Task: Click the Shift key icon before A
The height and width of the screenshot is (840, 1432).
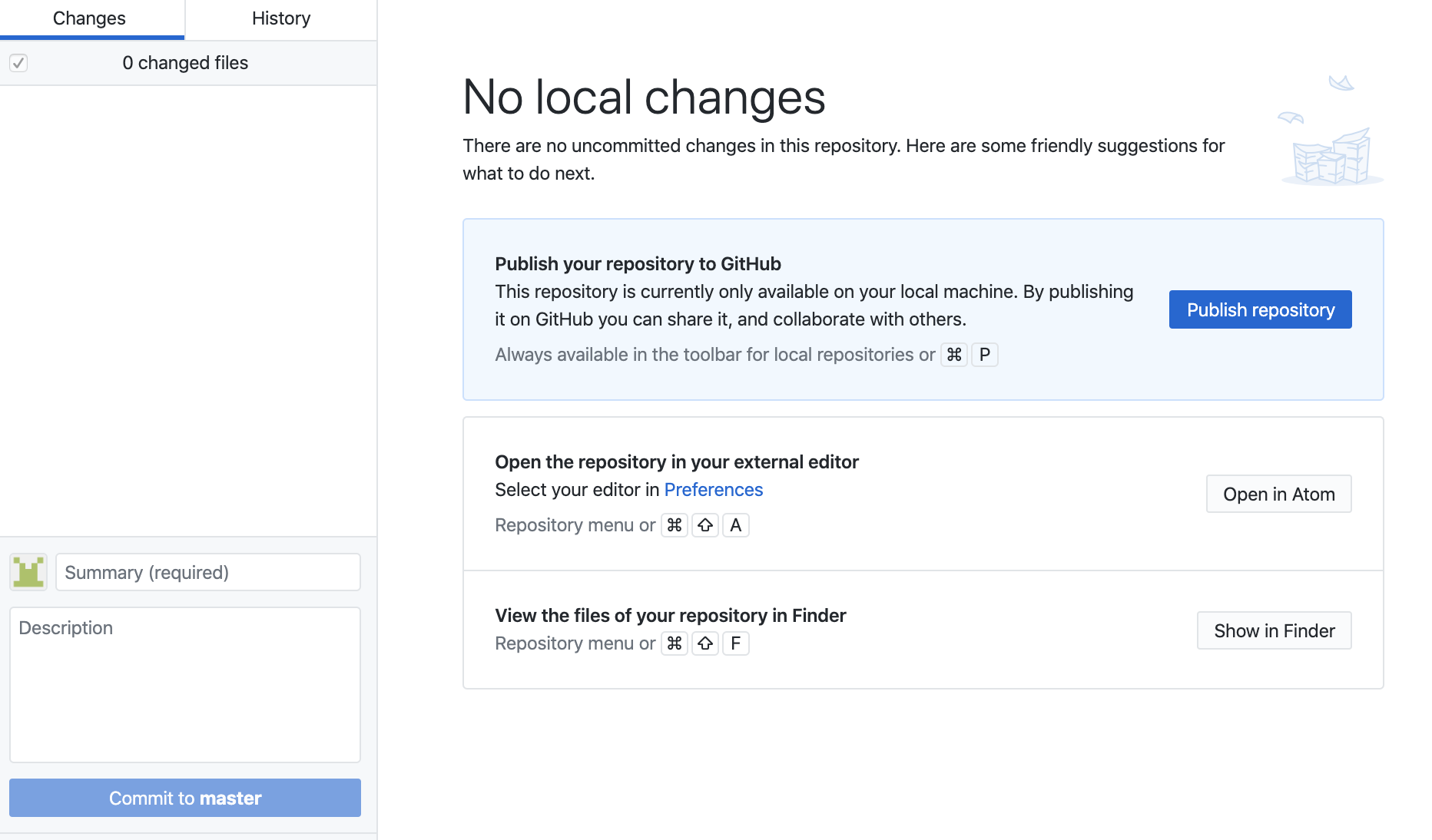Action: (705, 525)
